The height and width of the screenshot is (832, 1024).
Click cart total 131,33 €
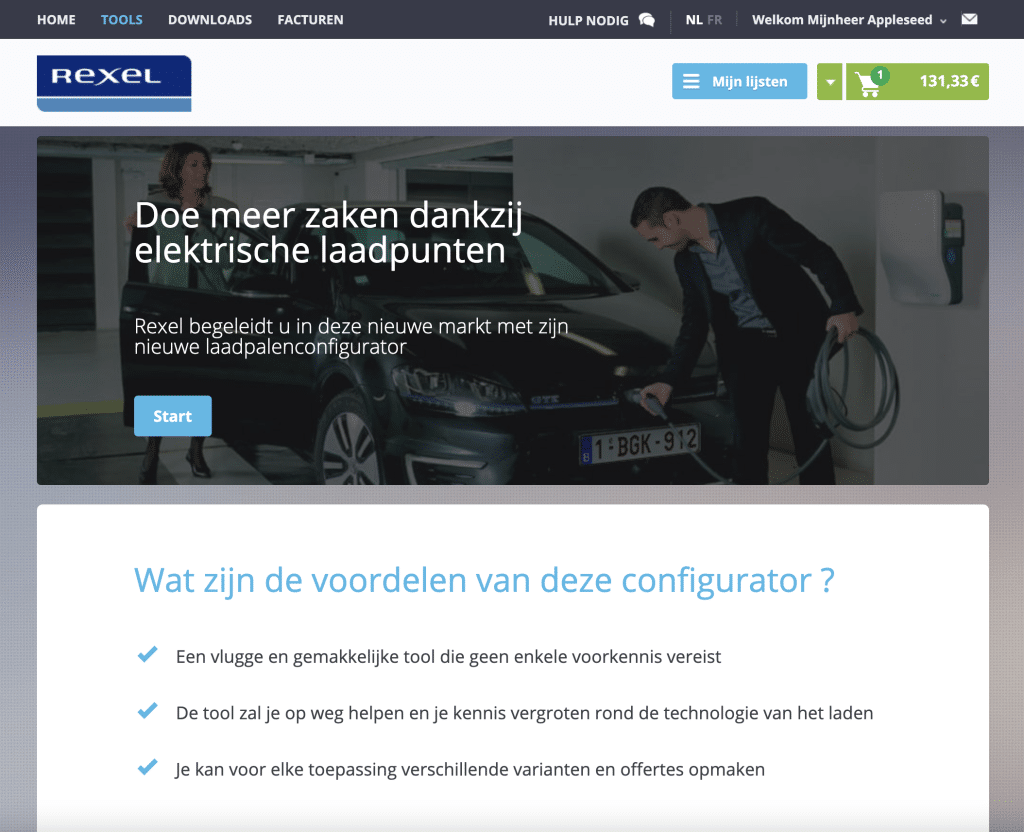point(950,82)
